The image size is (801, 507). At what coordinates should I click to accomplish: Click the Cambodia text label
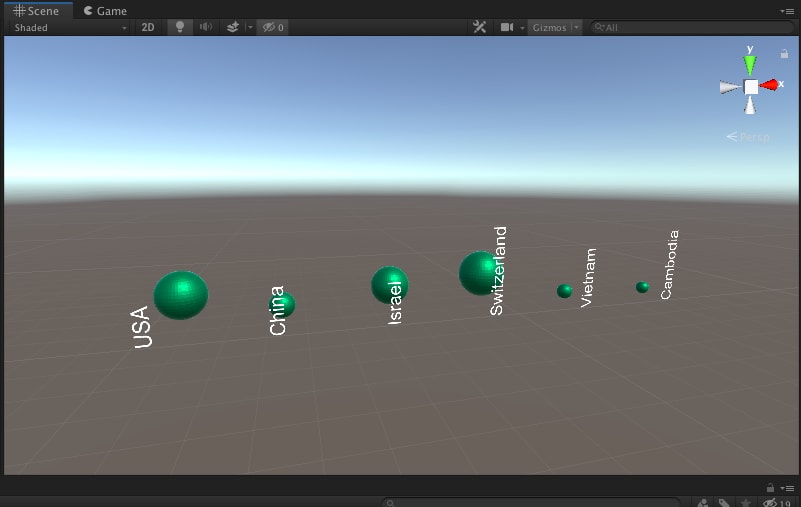tap(669, 265)
